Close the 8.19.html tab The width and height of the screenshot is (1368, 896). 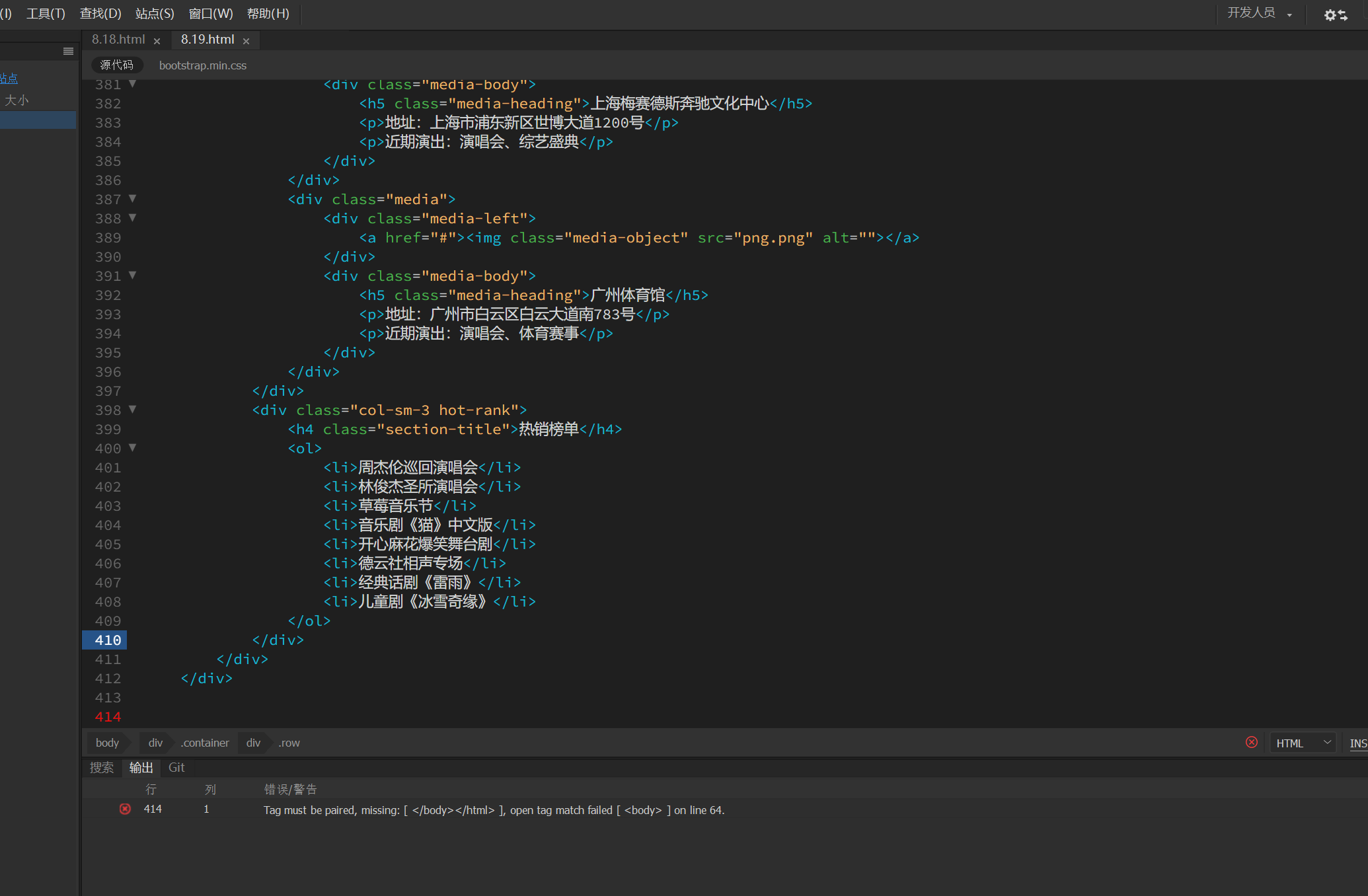pos(246,41)
